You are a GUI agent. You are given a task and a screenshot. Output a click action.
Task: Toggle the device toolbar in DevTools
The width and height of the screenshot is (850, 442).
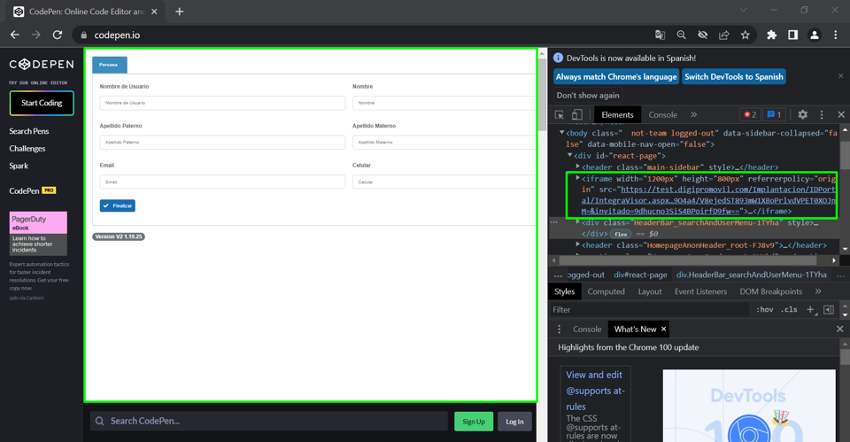click(577, 115)
